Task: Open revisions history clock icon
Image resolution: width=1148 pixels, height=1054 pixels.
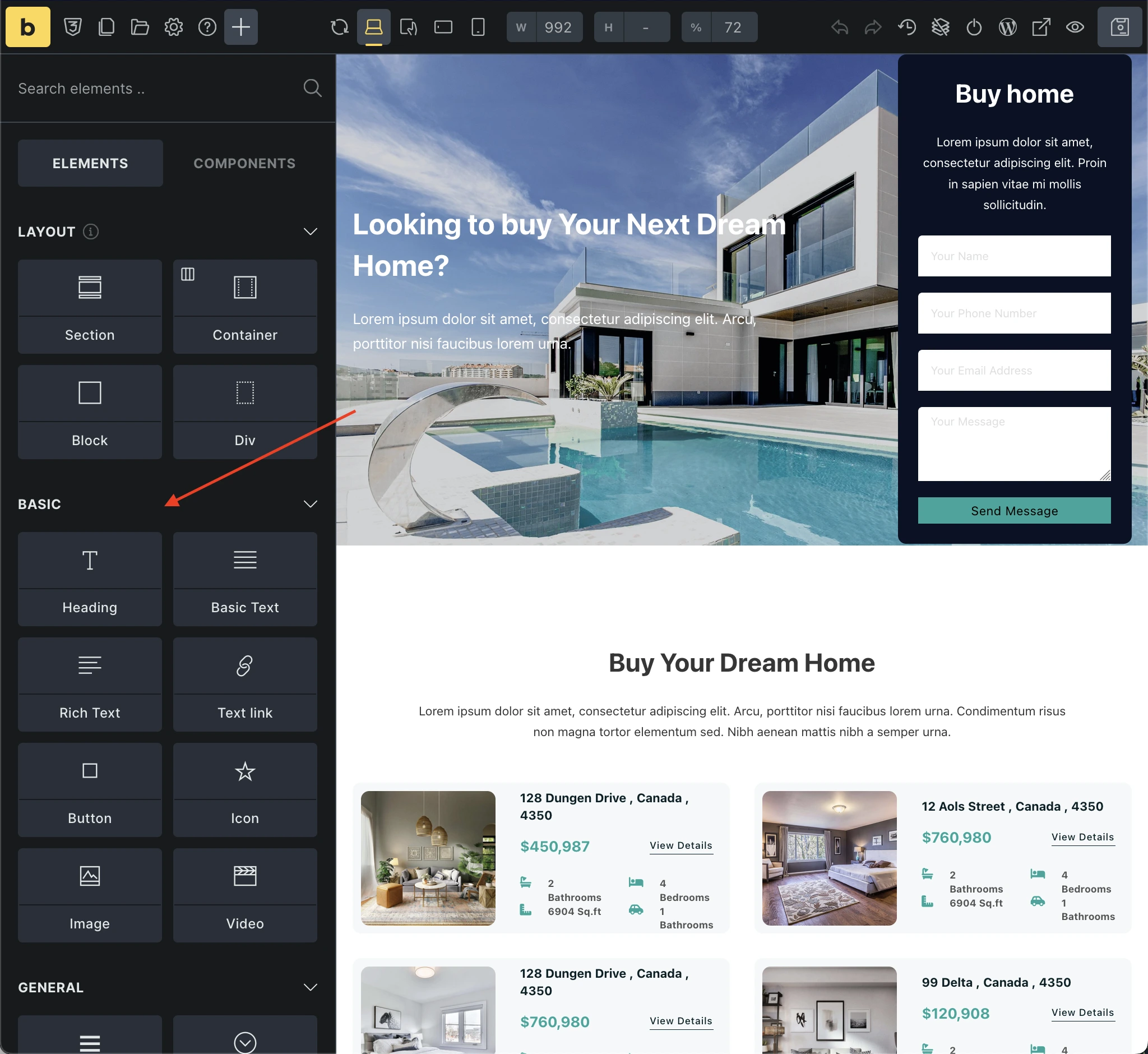Action: pos(907,27)
